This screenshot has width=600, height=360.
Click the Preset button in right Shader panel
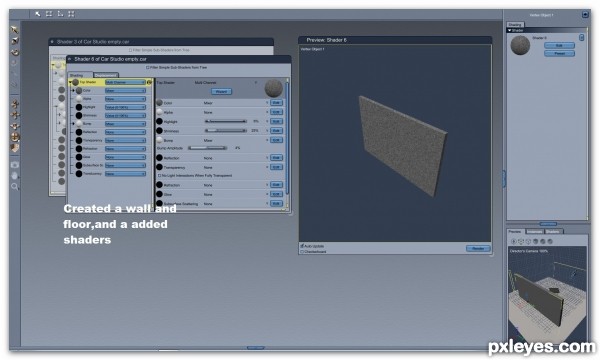tap(559, 53)
